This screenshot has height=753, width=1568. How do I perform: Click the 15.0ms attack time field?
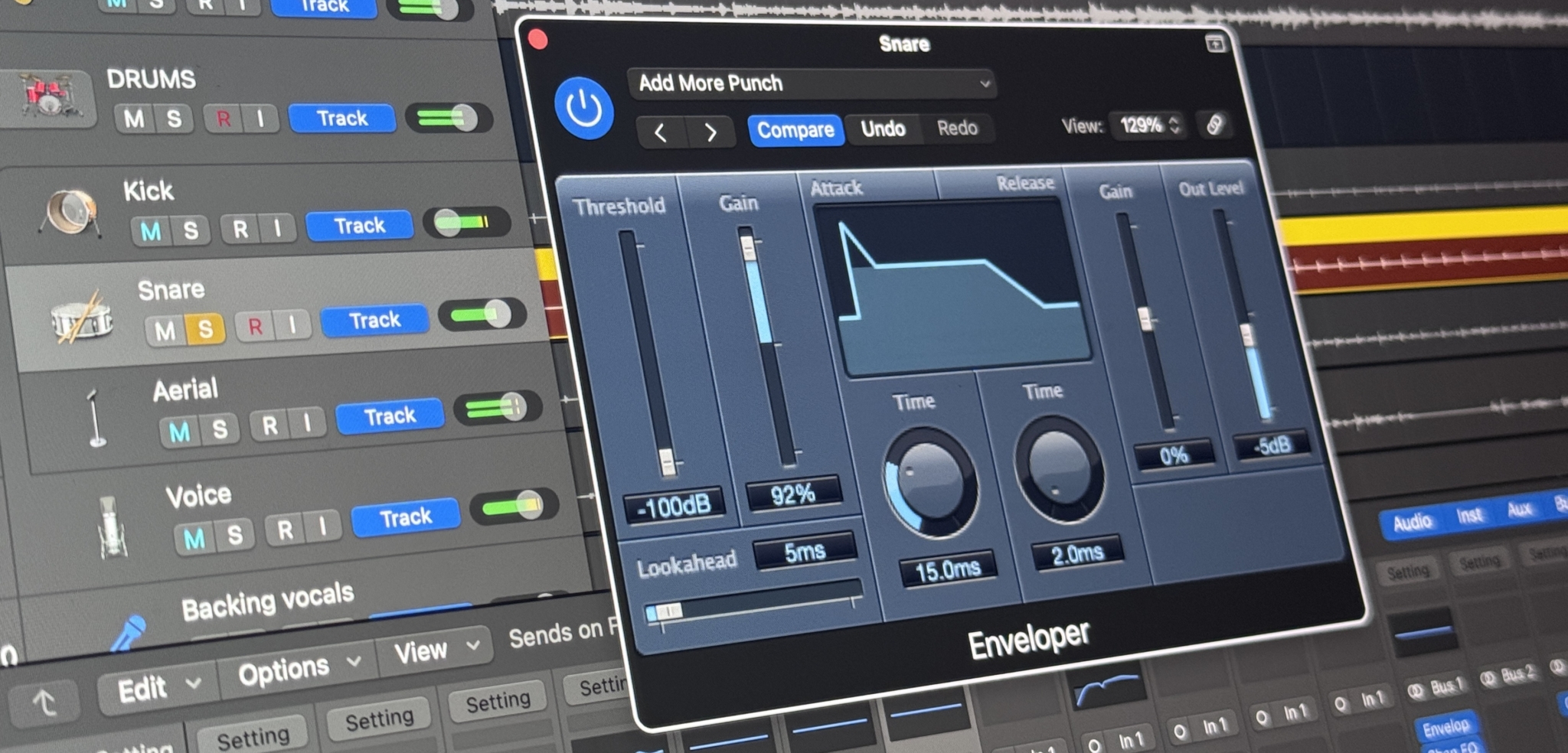pyautogui.click(x=947, y=569)
